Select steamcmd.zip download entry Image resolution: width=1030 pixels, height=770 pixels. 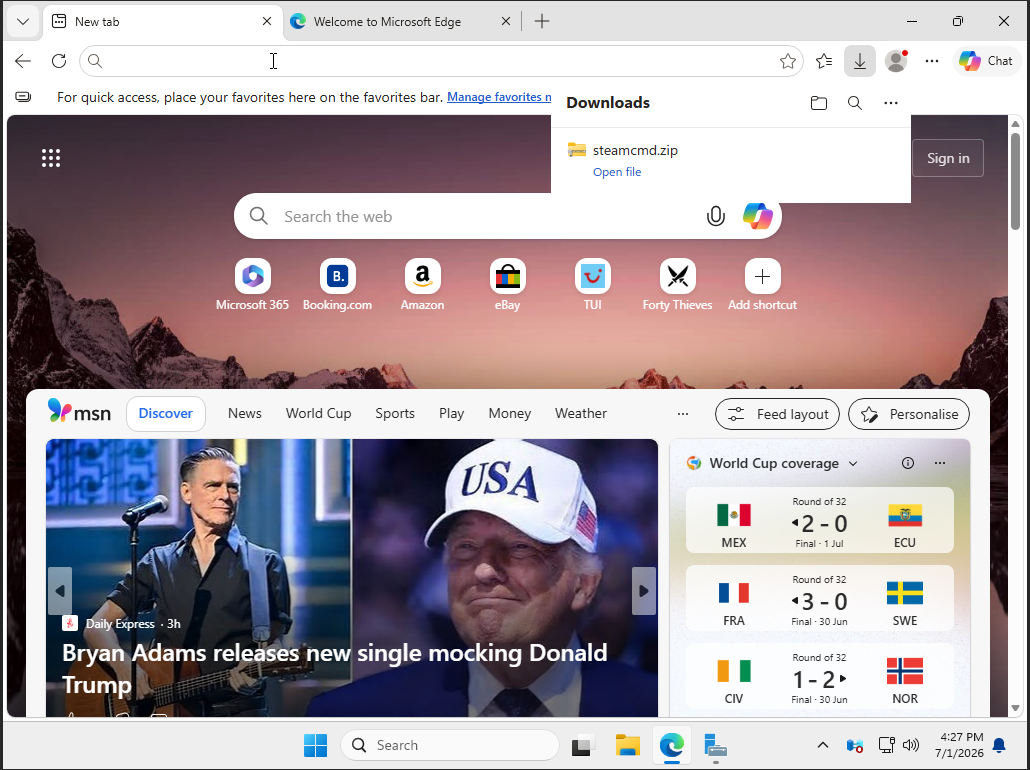point(730,160)
